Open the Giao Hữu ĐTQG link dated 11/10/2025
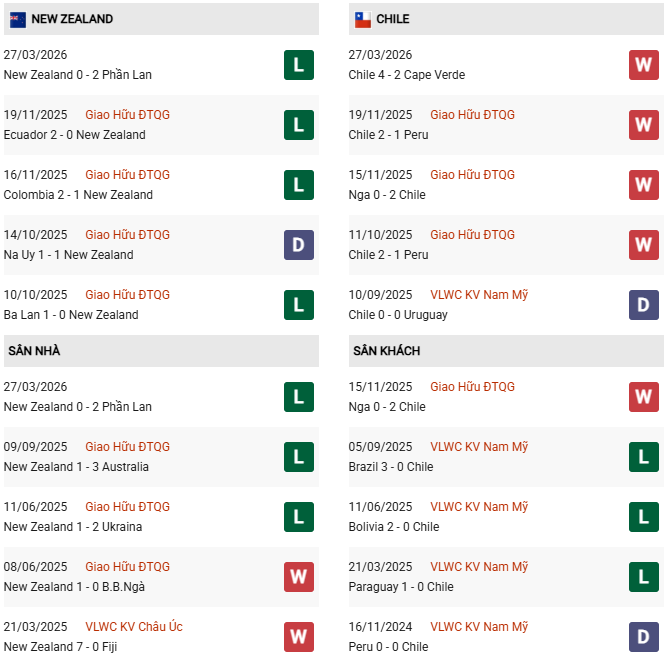Screen dimensions: 666x661 pyautogui.click(x=472, y=235)
